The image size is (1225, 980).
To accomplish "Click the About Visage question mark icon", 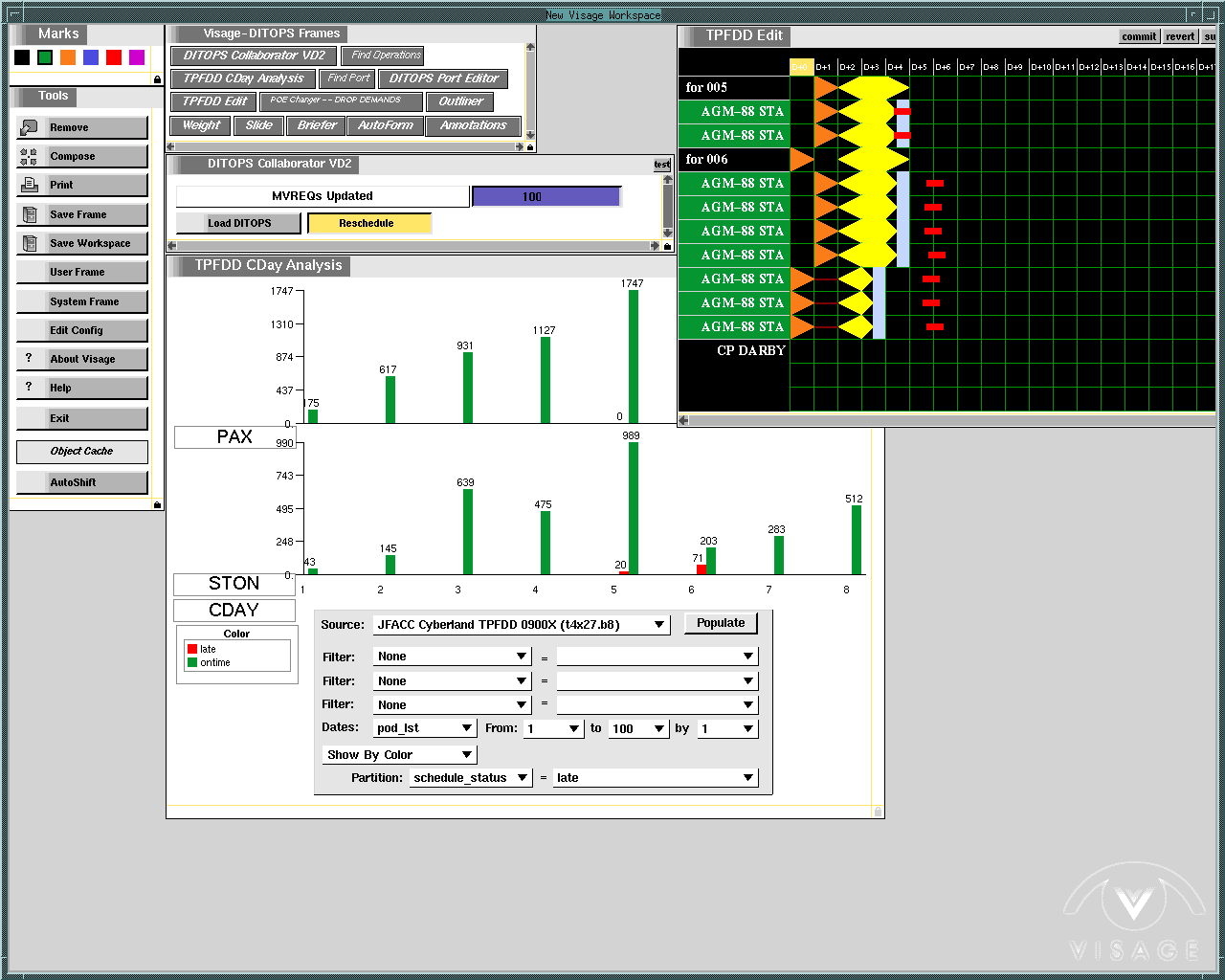I will [x=29, y=358].
